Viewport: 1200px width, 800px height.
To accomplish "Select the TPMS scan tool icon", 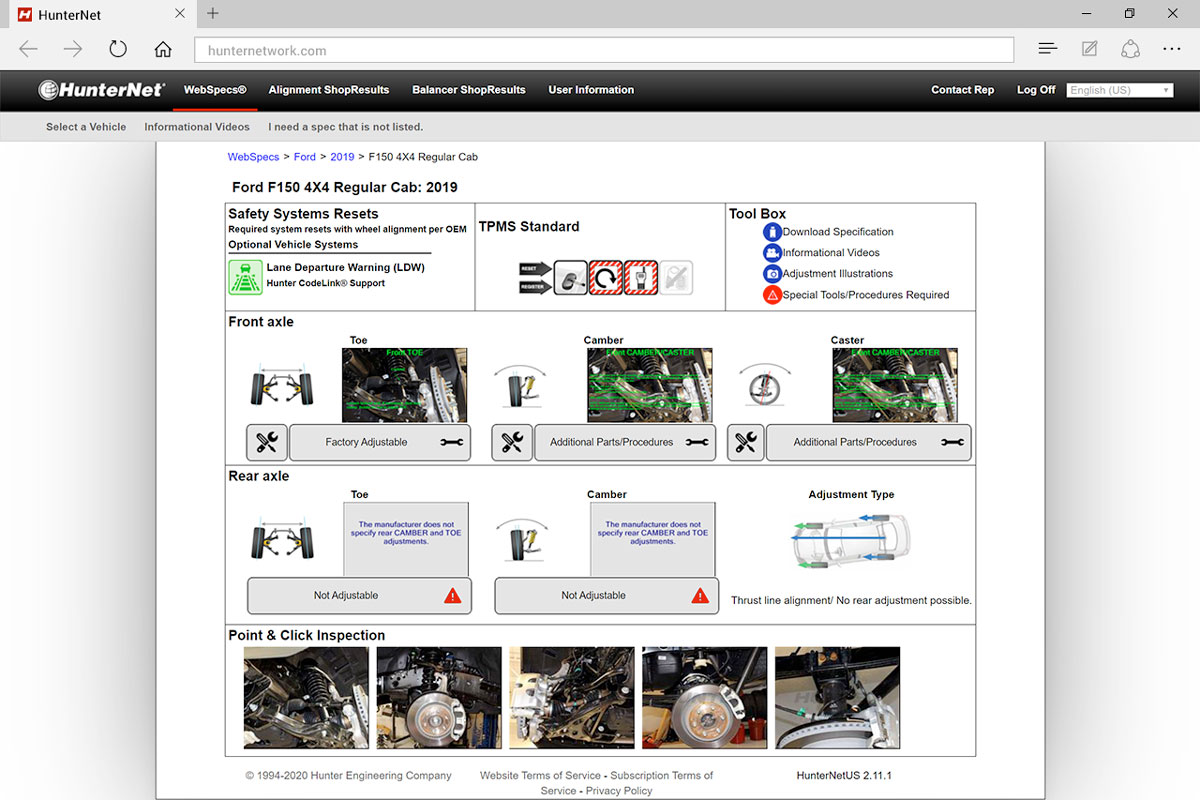I will 640,278.
